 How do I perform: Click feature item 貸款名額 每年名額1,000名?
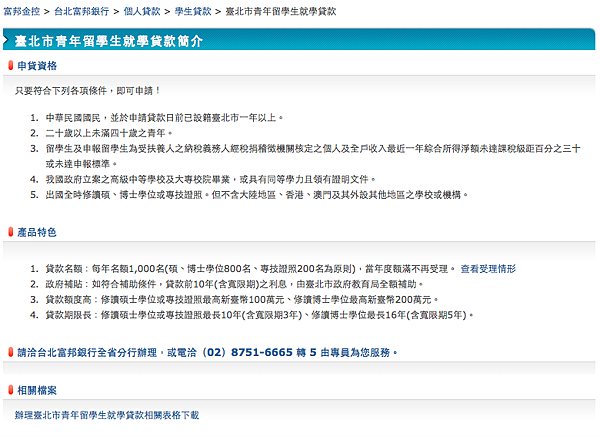click(x=250, y=269)
